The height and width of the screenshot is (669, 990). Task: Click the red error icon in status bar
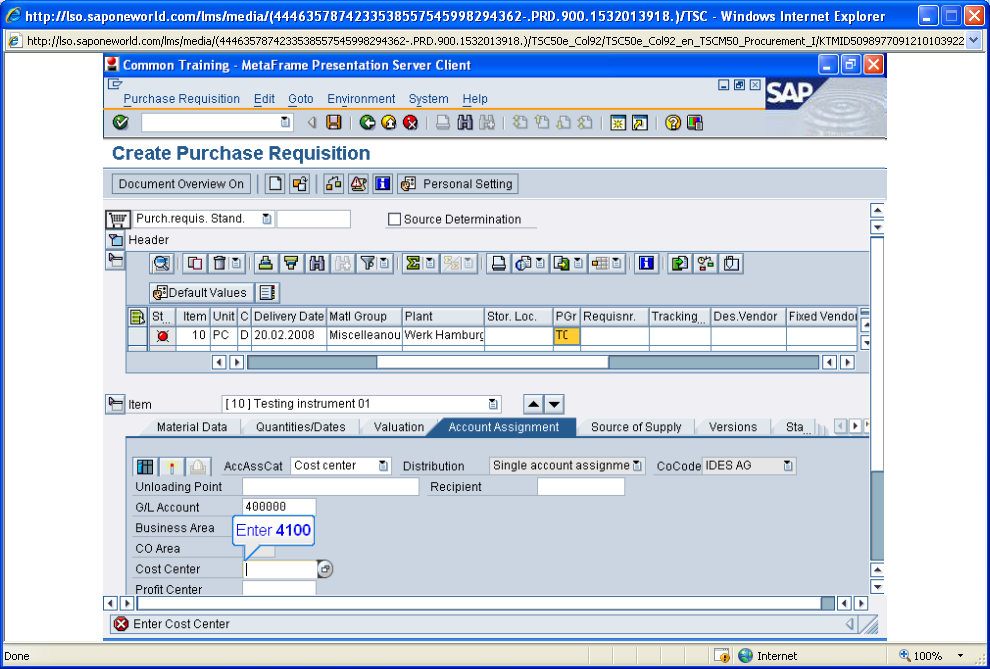tap(121, 624)
